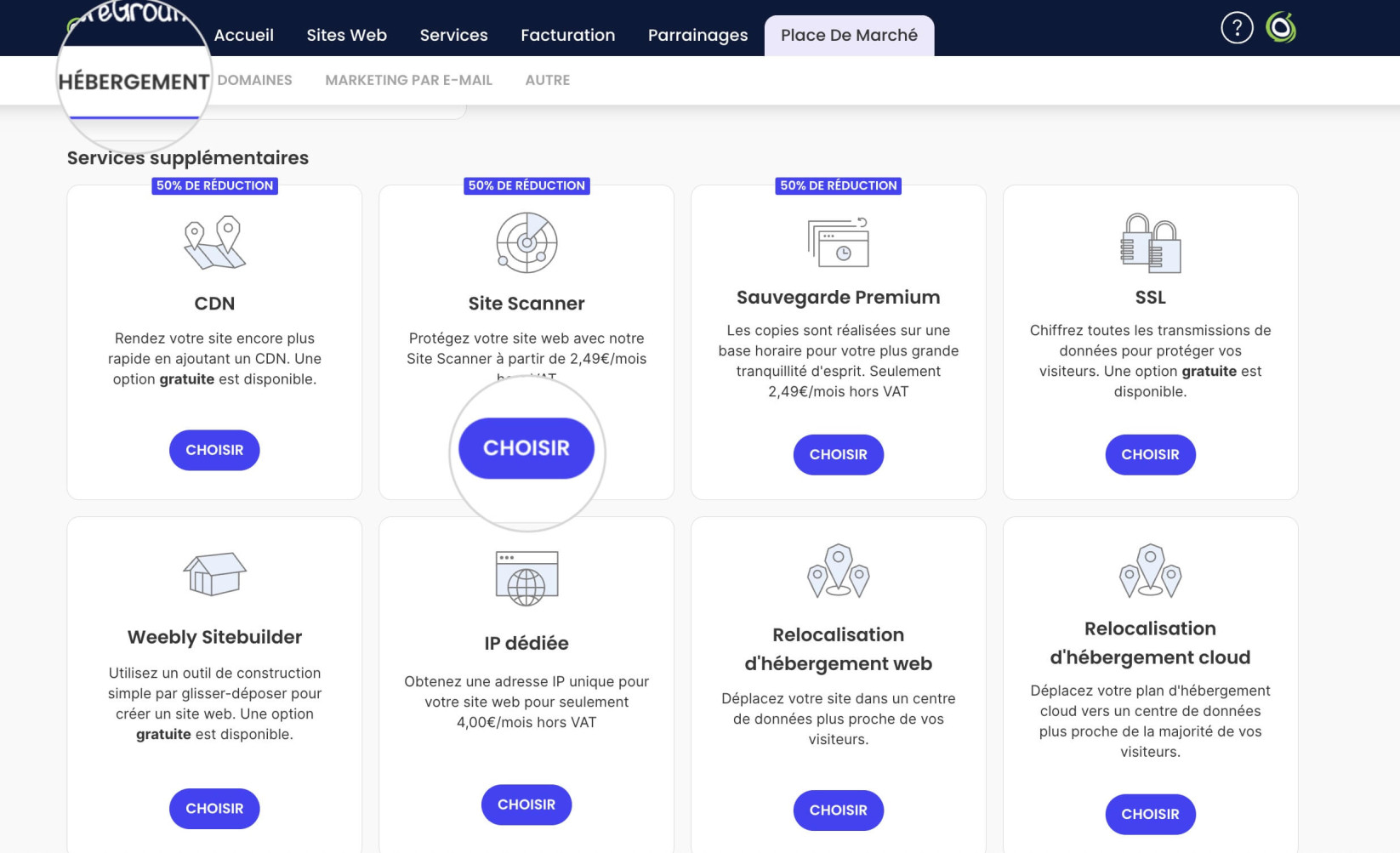Click CHOISIR under SSL
The image size is (1400, 853).
(1150, 455)
